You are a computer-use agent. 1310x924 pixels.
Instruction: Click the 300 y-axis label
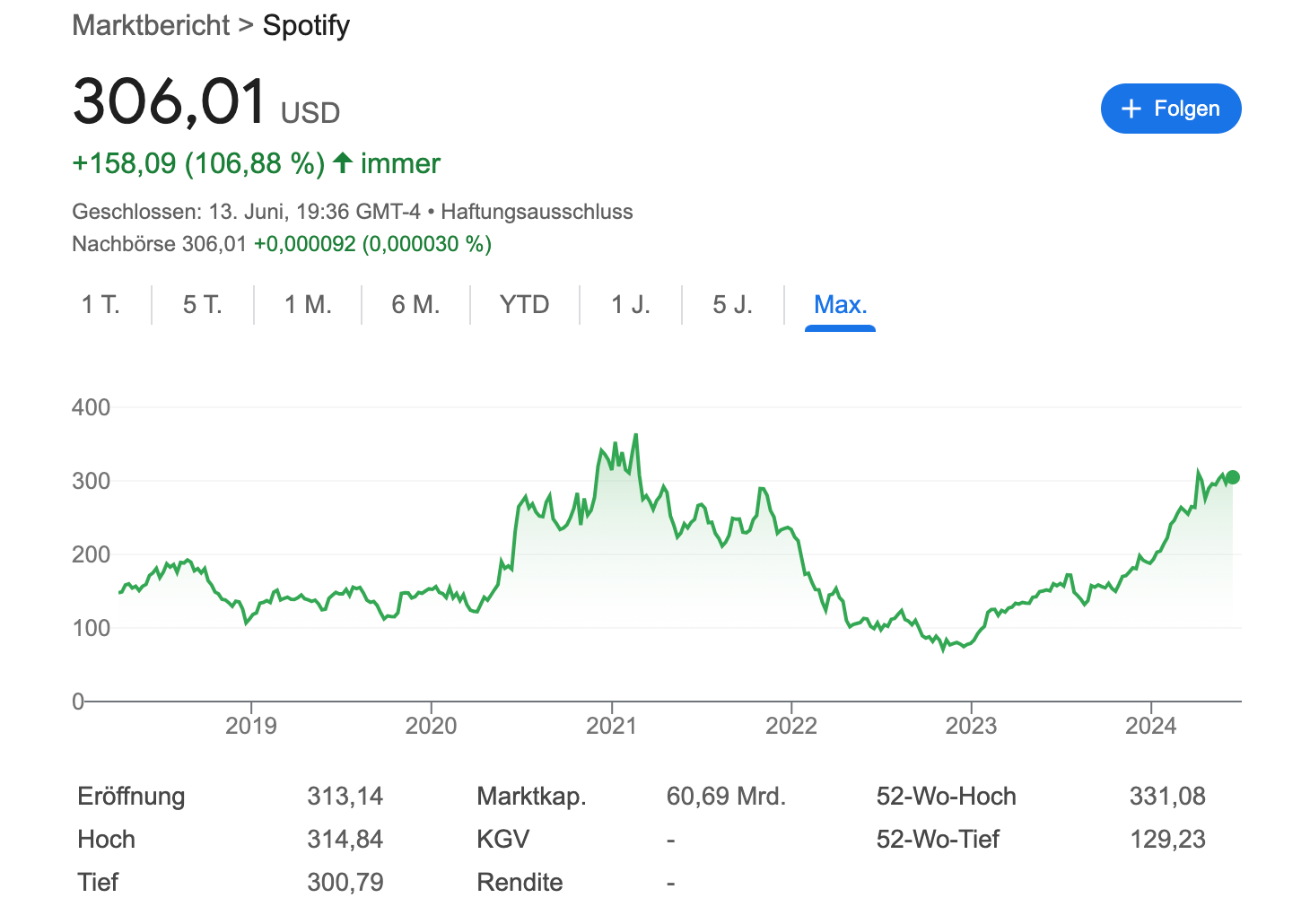pos(91,481)
